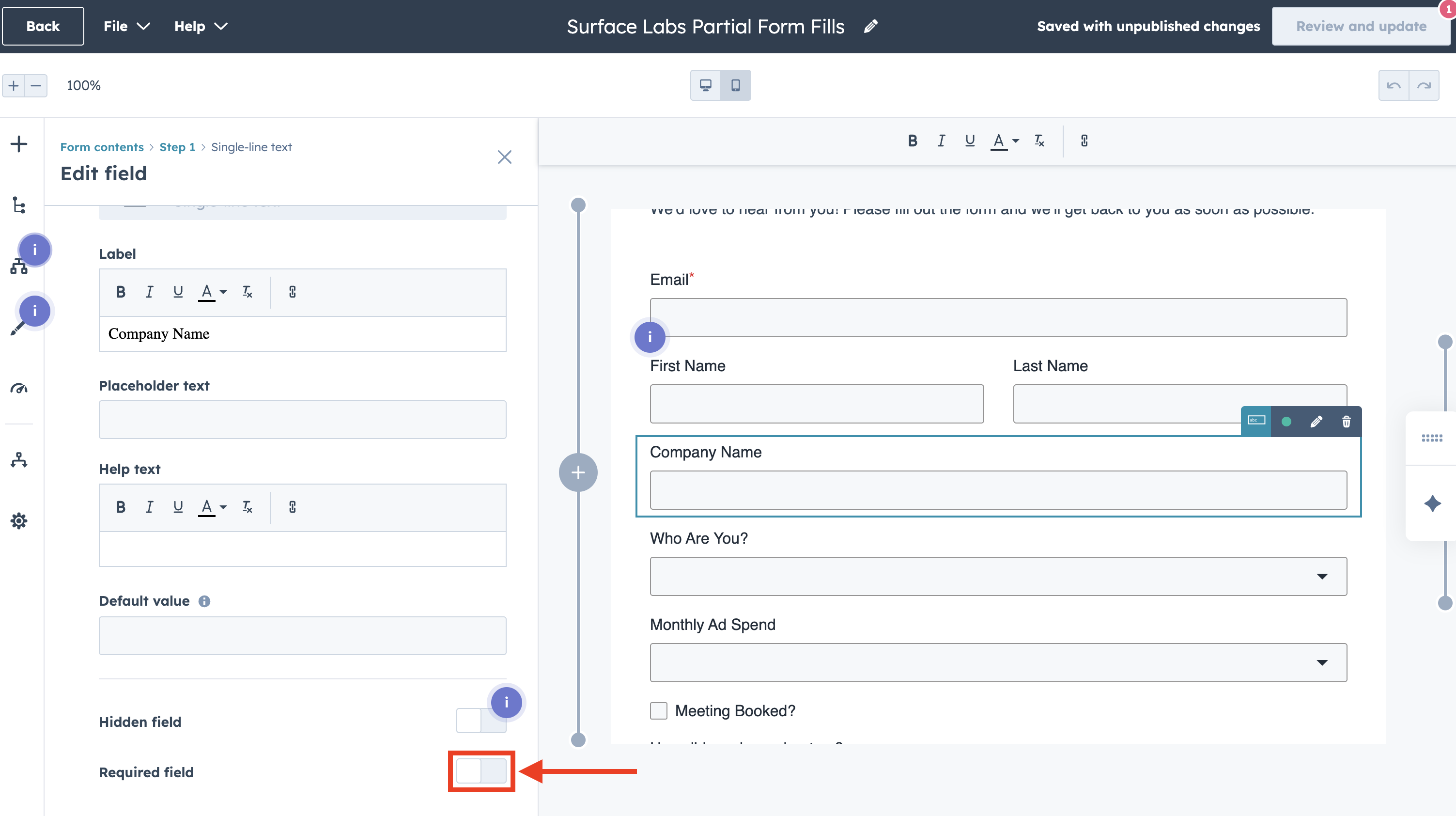Click the redo arrow icon
This screenshot has width=1456, height=816.
click(x=1424, y=85)
